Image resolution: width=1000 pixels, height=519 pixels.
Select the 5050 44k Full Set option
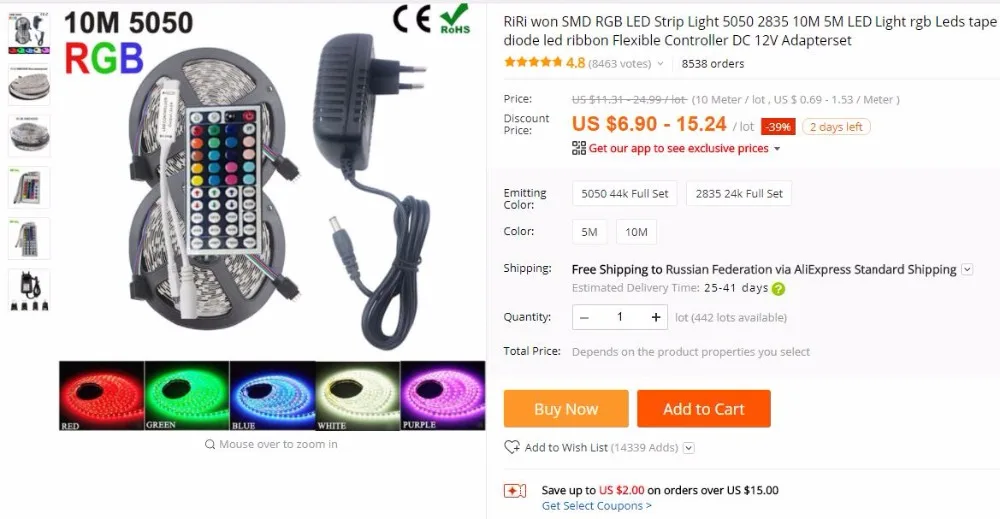point(624,194)
